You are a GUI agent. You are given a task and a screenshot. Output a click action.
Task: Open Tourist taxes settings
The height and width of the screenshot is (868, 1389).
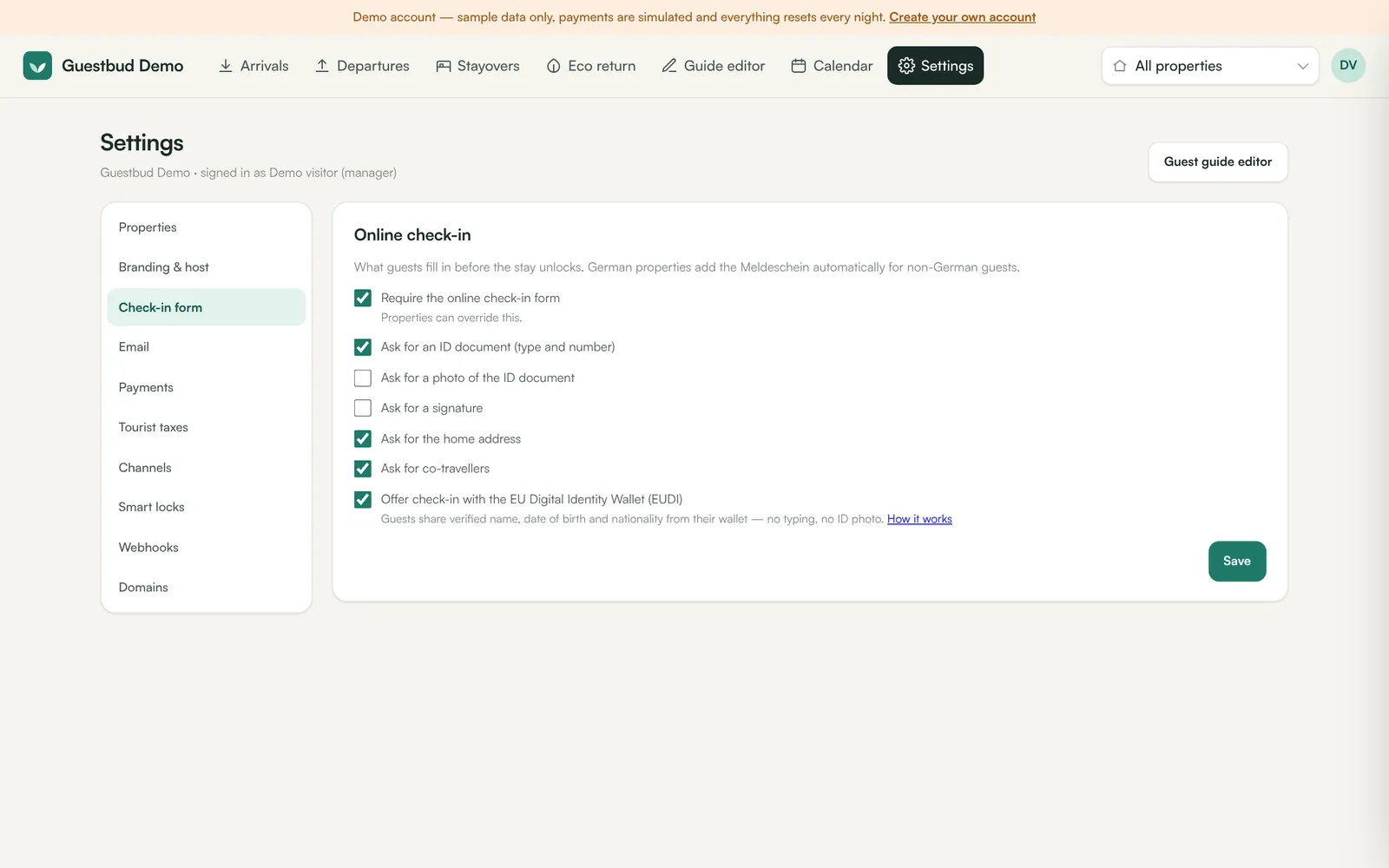pos(207,427)
